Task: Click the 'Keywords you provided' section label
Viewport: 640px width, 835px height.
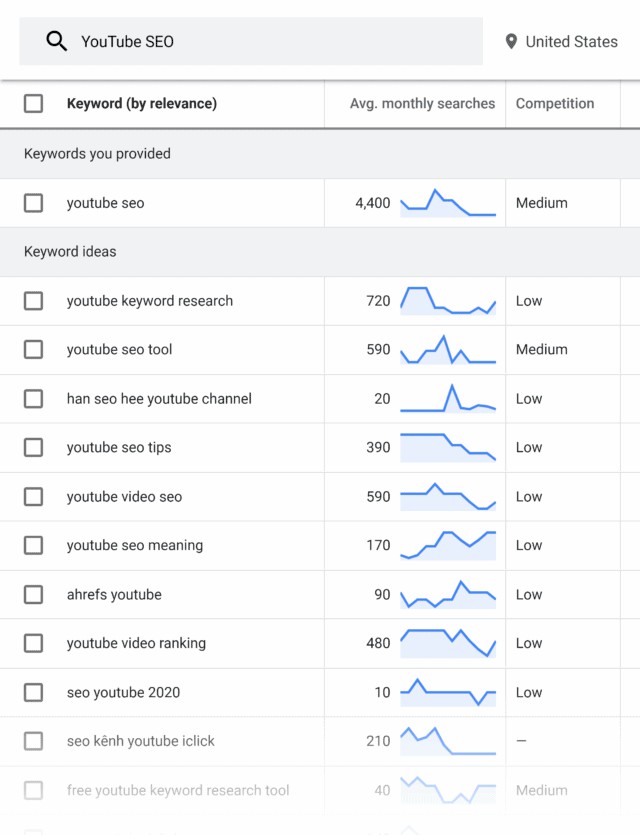Action: (x=97, y=154)
